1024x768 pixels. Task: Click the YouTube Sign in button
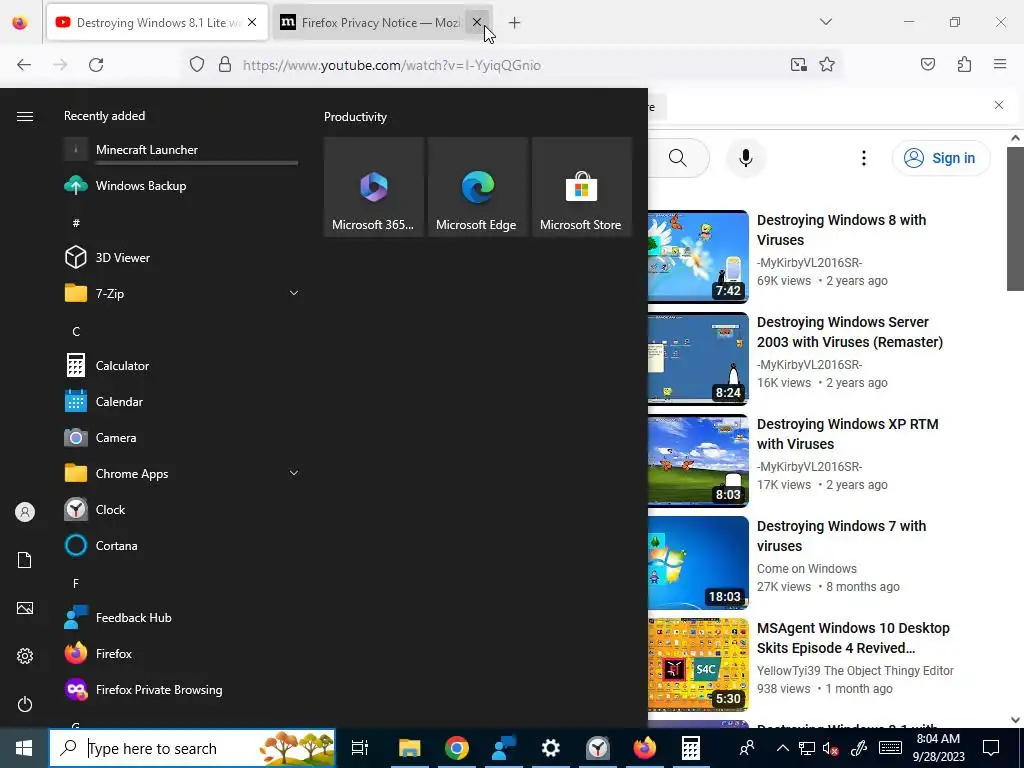tap(941, 158)
